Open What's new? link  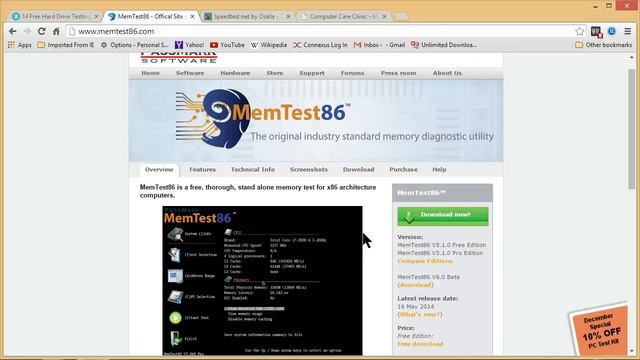point(420,315)
